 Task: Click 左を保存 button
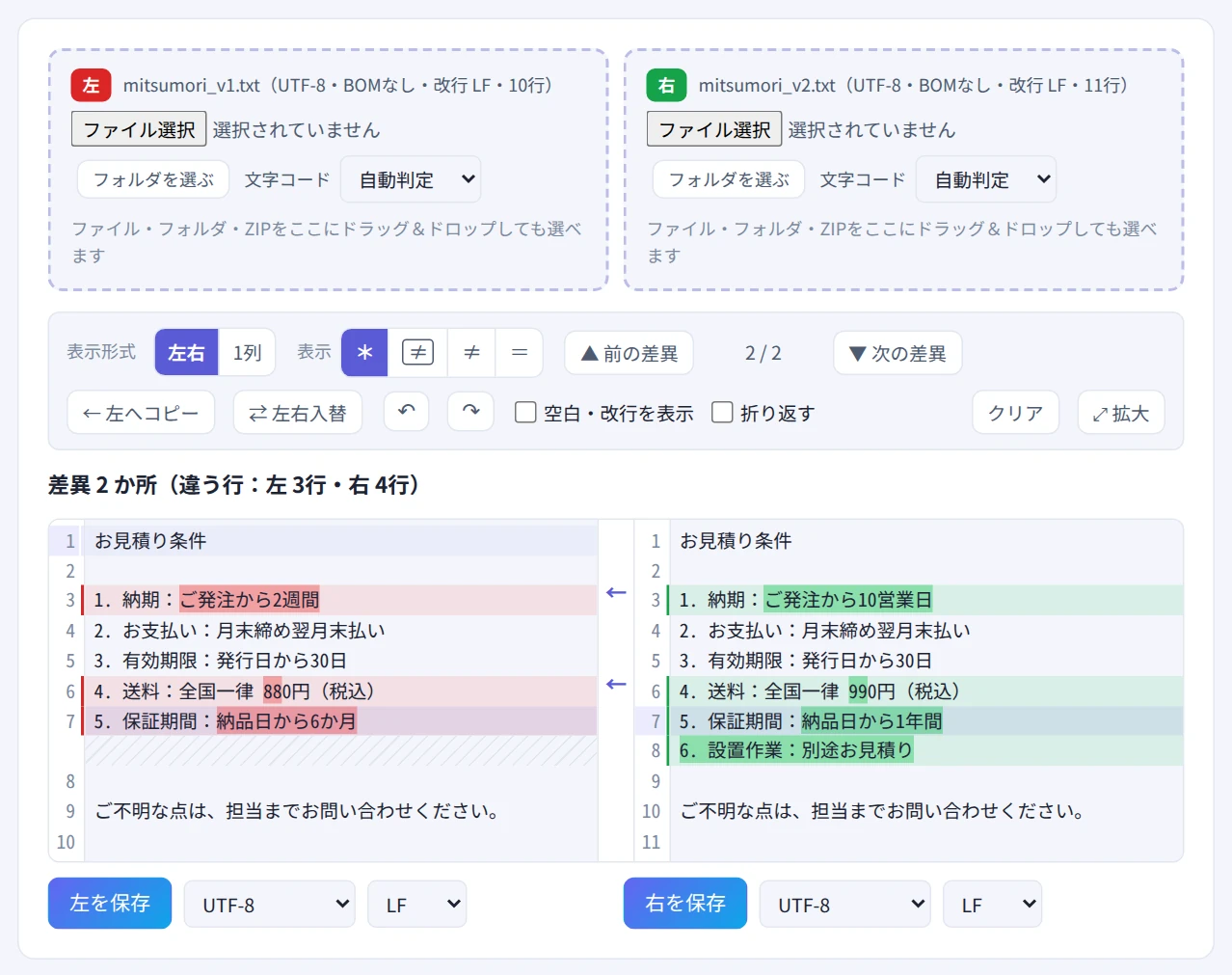pyautogui.click(x=110, y=903)
